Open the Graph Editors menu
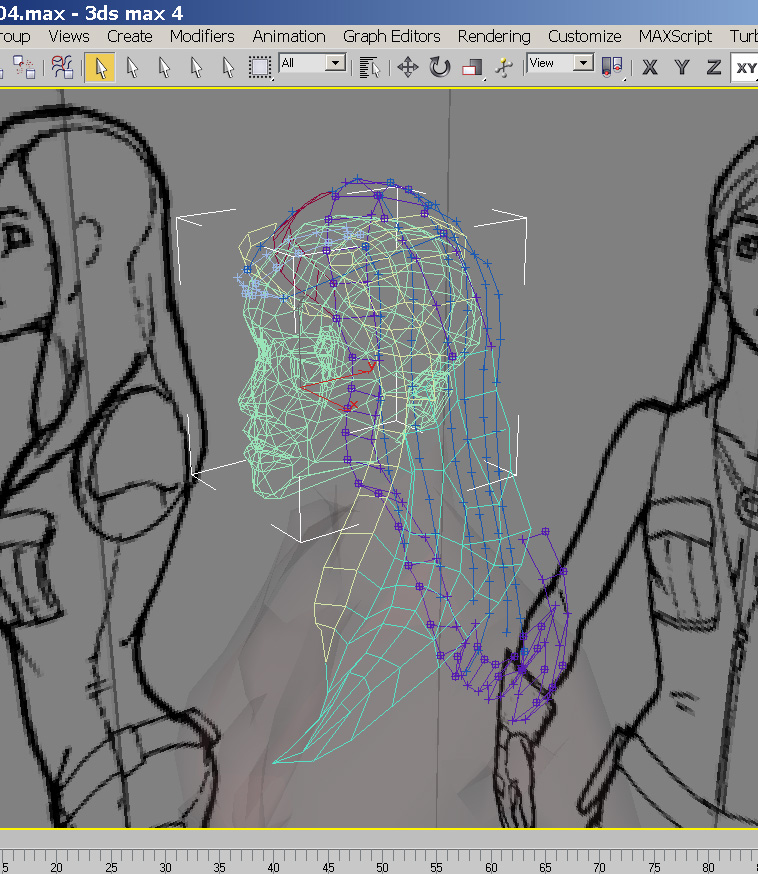 (392, 36)
